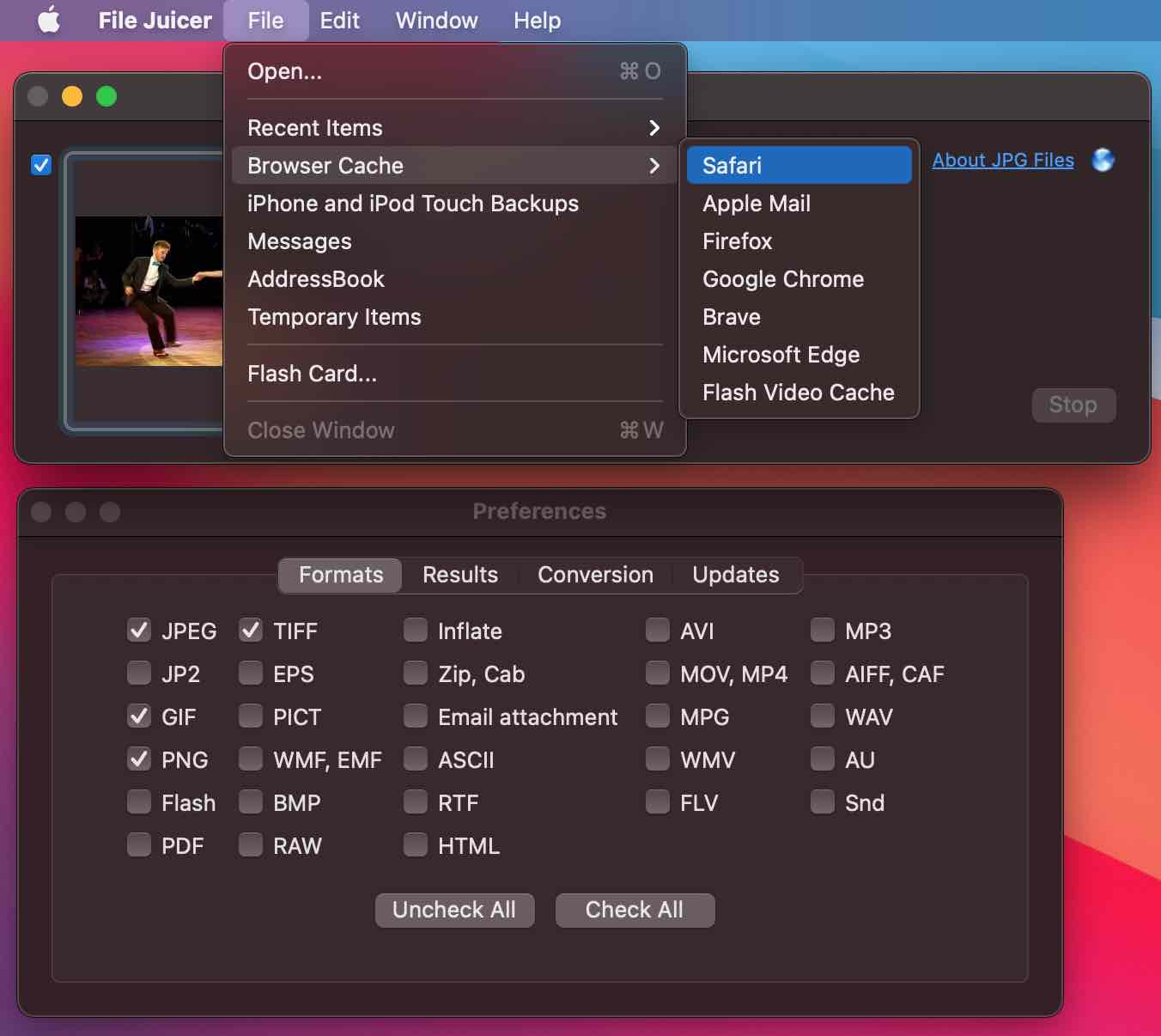Enable the JP2 format checkbox

pos(139,673)
